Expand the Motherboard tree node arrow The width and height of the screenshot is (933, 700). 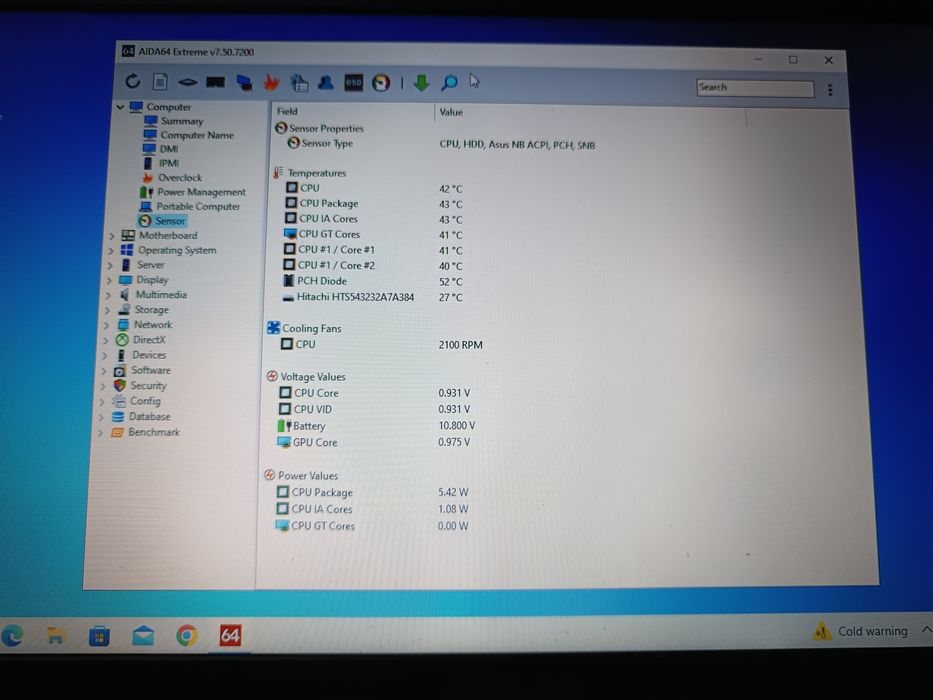pyautogui.click(x=111, y=236)
